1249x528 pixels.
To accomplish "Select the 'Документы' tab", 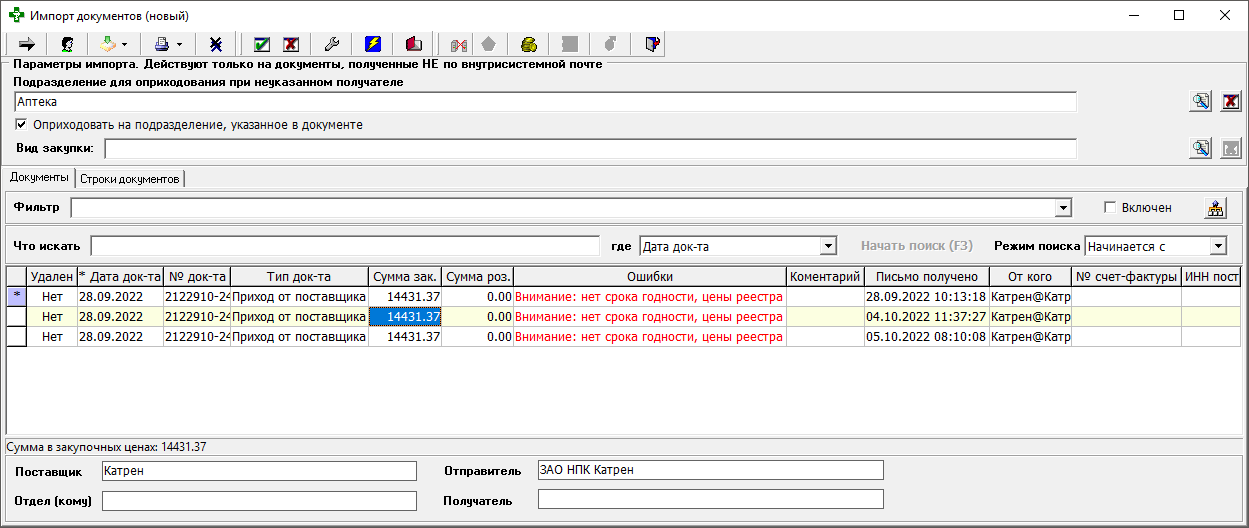I will (39, 178).
